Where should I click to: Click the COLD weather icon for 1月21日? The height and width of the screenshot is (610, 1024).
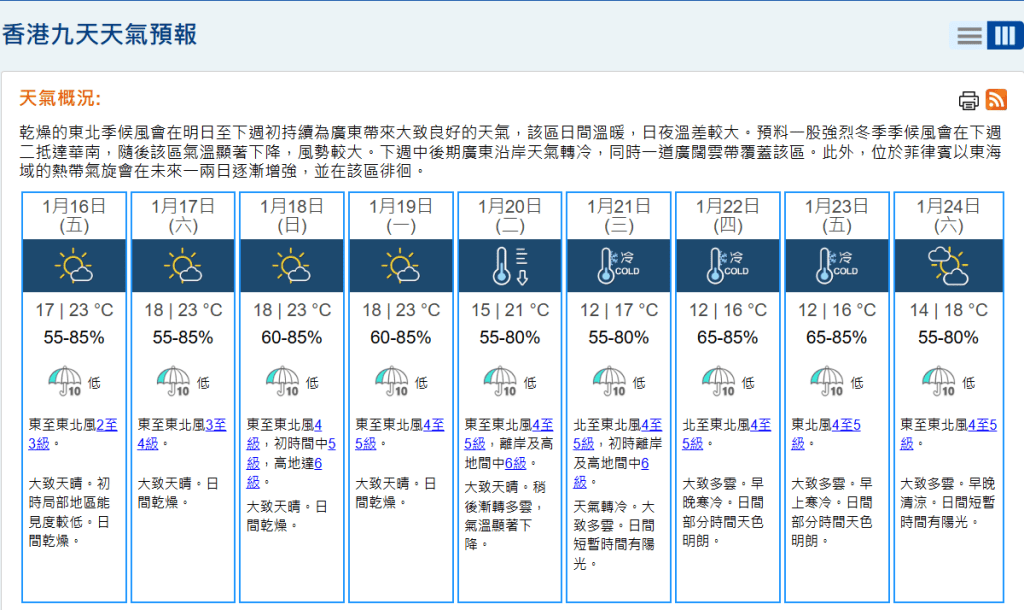[x=618, y=266]
